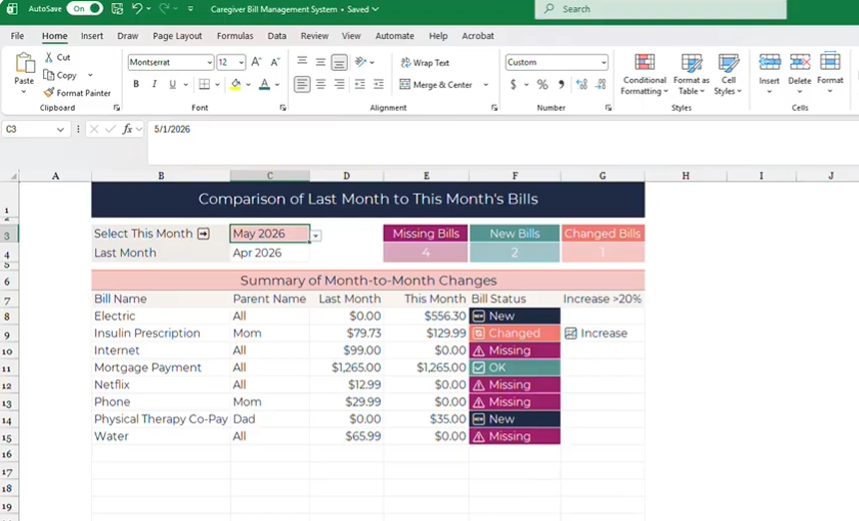Open the Font Color dropdown arrow
Image resolution: width=859 pixels, height=521 pixels.
point(277,84)
